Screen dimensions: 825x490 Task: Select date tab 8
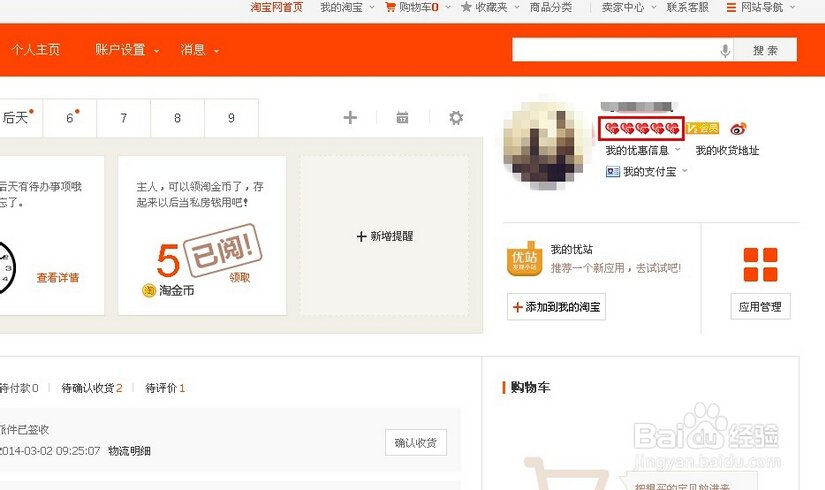tap(177, 118)
